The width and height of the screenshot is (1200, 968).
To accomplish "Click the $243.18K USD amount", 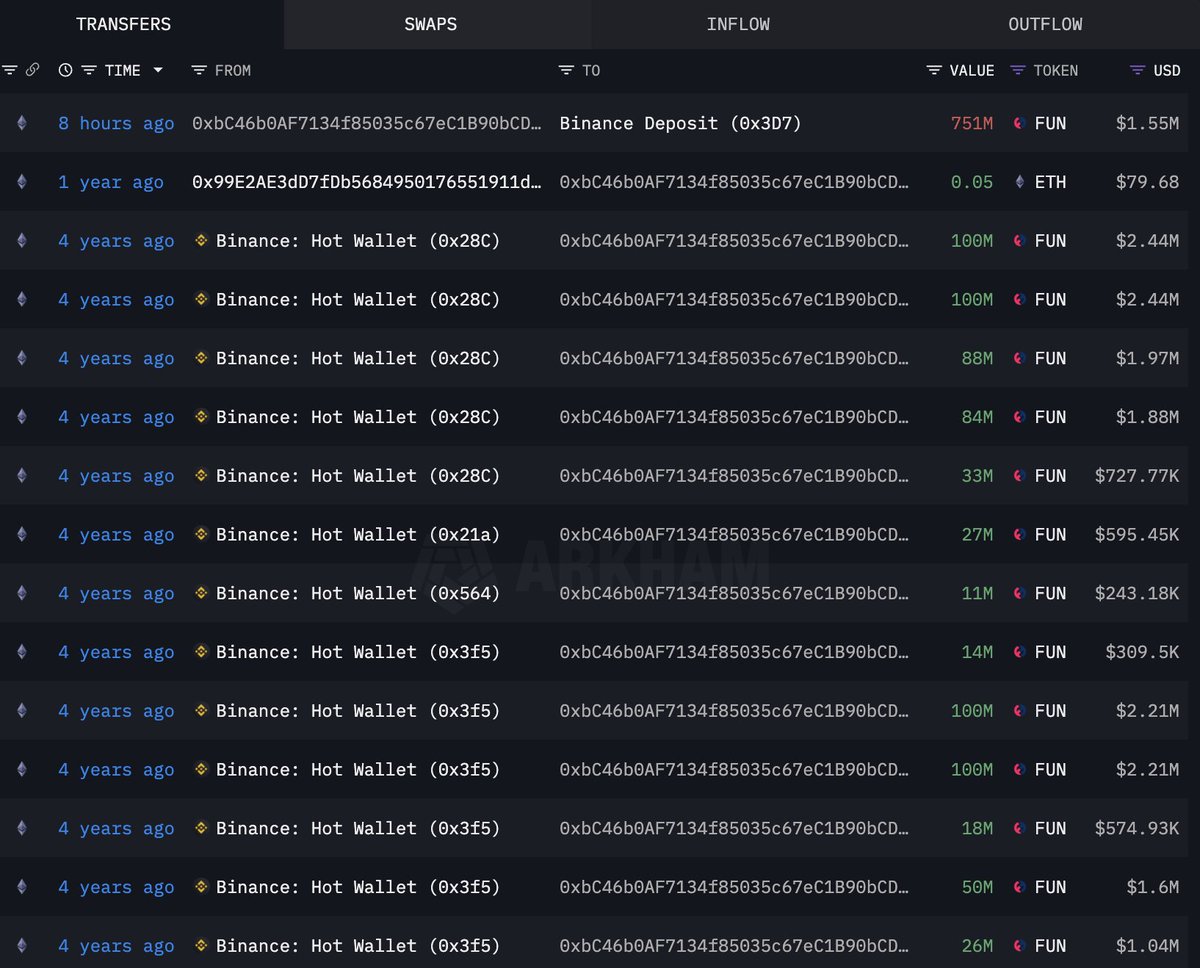I will click(x=1137, y=593).
